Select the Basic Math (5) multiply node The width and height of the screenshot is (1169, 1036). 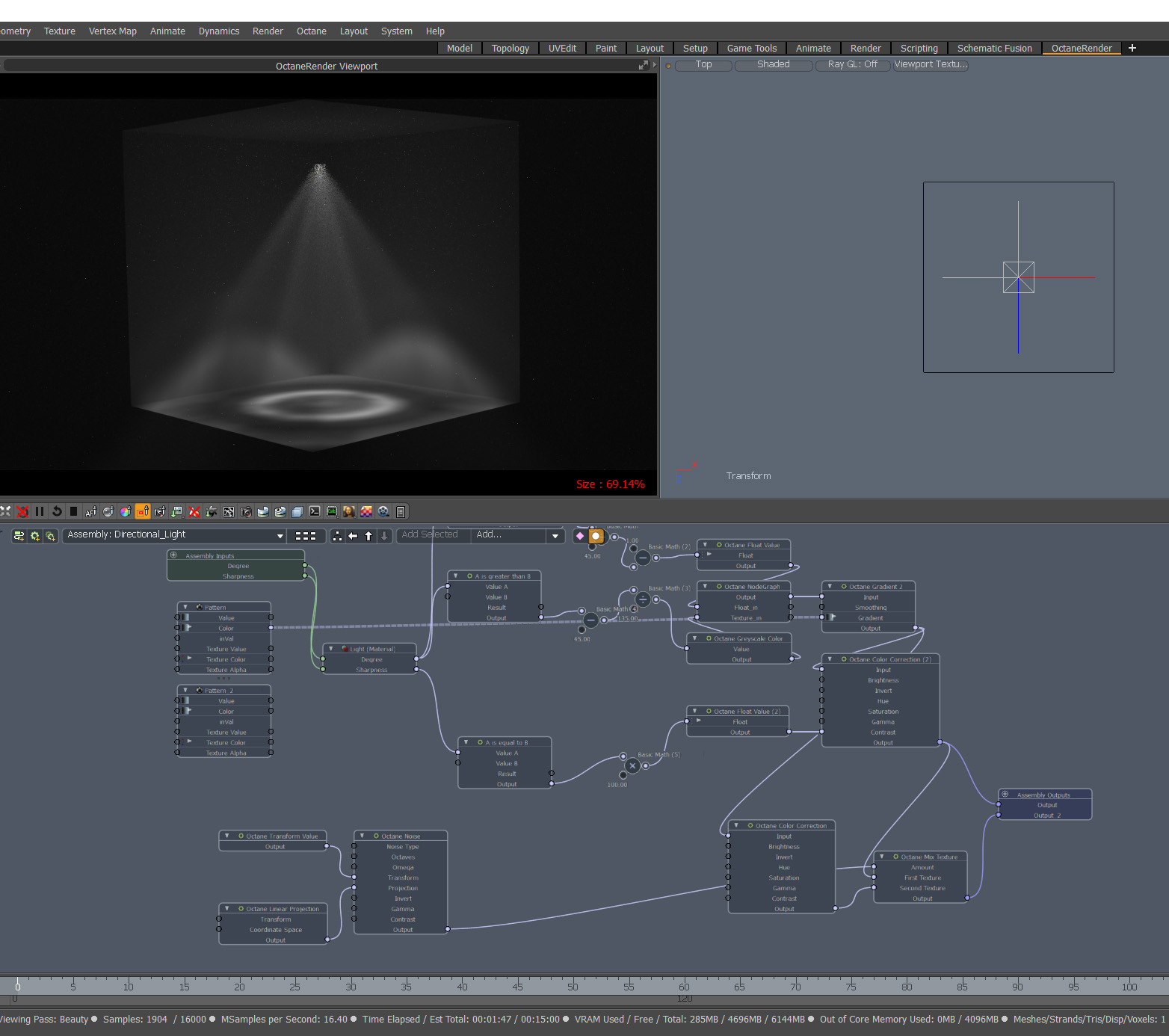click(632, 765)
